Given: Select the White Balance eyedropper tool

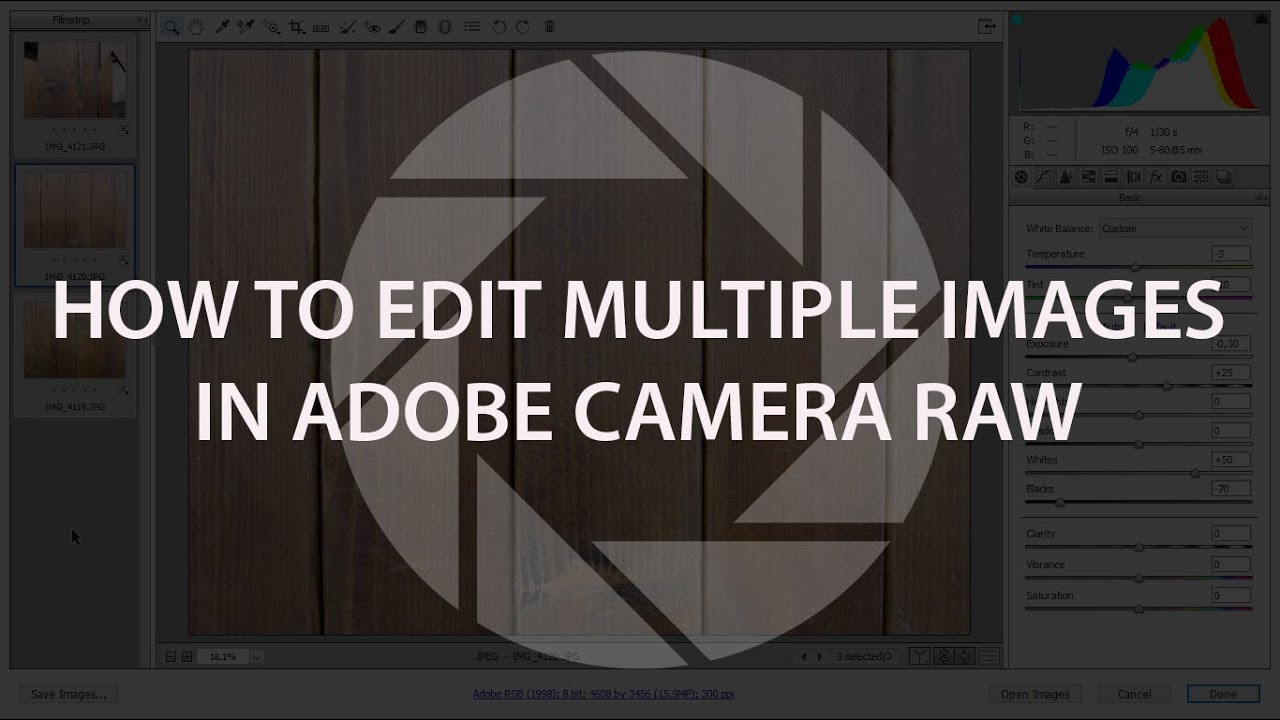Looking at the screenshot, I should [x=222, y=27].
